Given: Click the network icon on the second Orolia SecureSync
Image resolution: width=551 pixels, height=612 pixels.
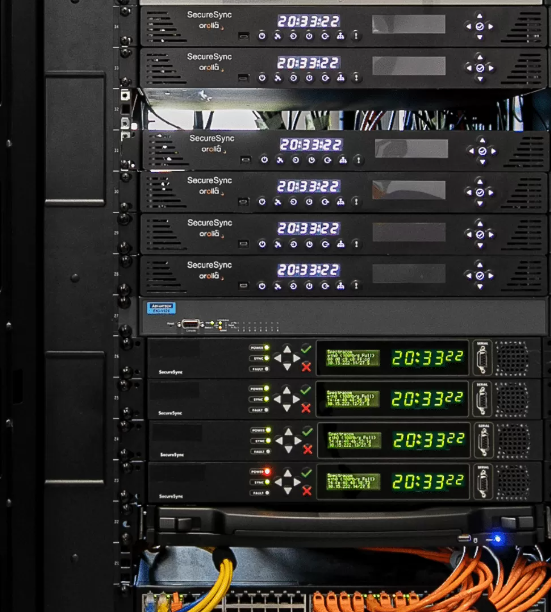Looking at the screenshot, I should (x=340, y=78).
